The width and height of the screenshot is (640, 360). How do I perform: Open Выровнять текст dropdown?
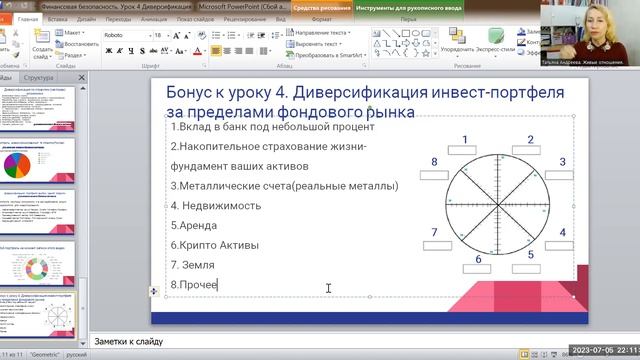point(314,44)
